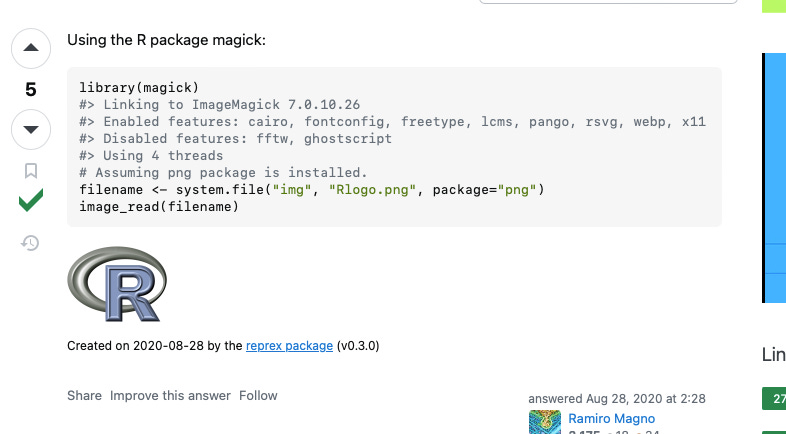This screenshot has width=786, height=434.
Task: Click the vote count of 5
Action: (30, 90)
